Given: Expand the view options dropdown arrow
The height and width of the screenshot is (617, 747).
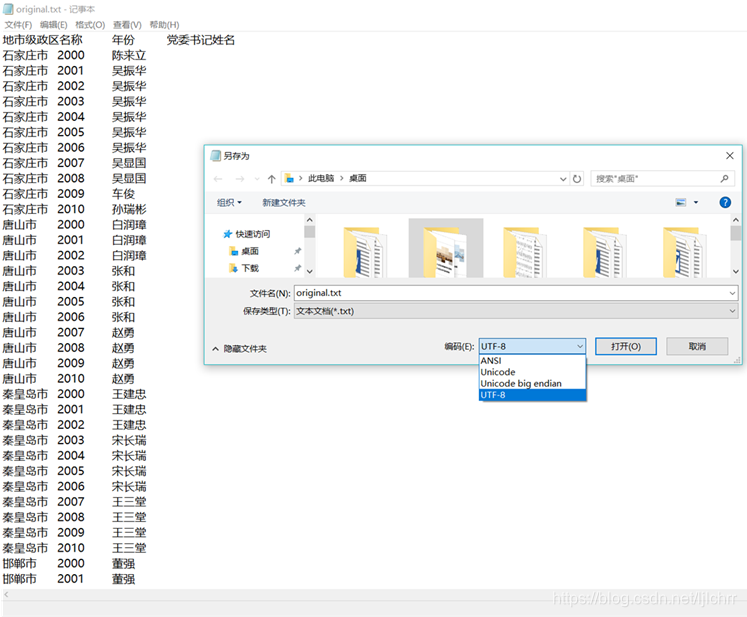Looking at the screenshot, I should coord(696,202).
